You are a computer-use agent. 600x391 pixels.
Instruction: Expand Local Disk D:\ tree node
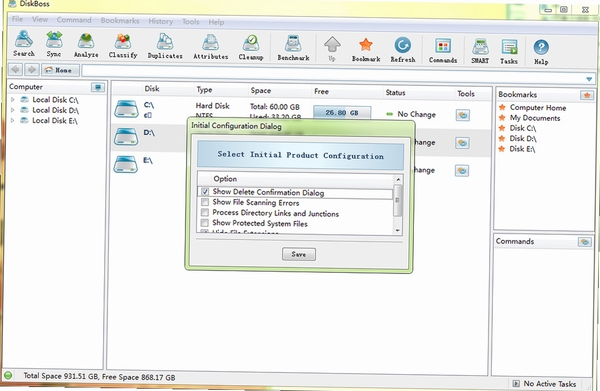tap(13, 110)
